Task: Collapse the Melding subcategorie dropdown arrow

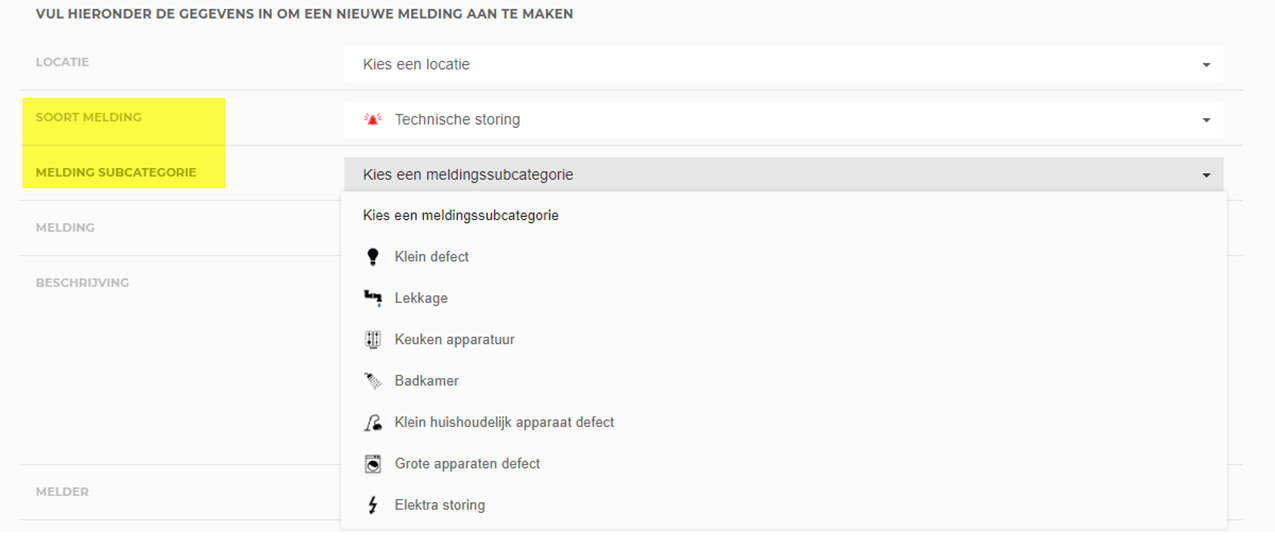Action: coord(1206,175)
